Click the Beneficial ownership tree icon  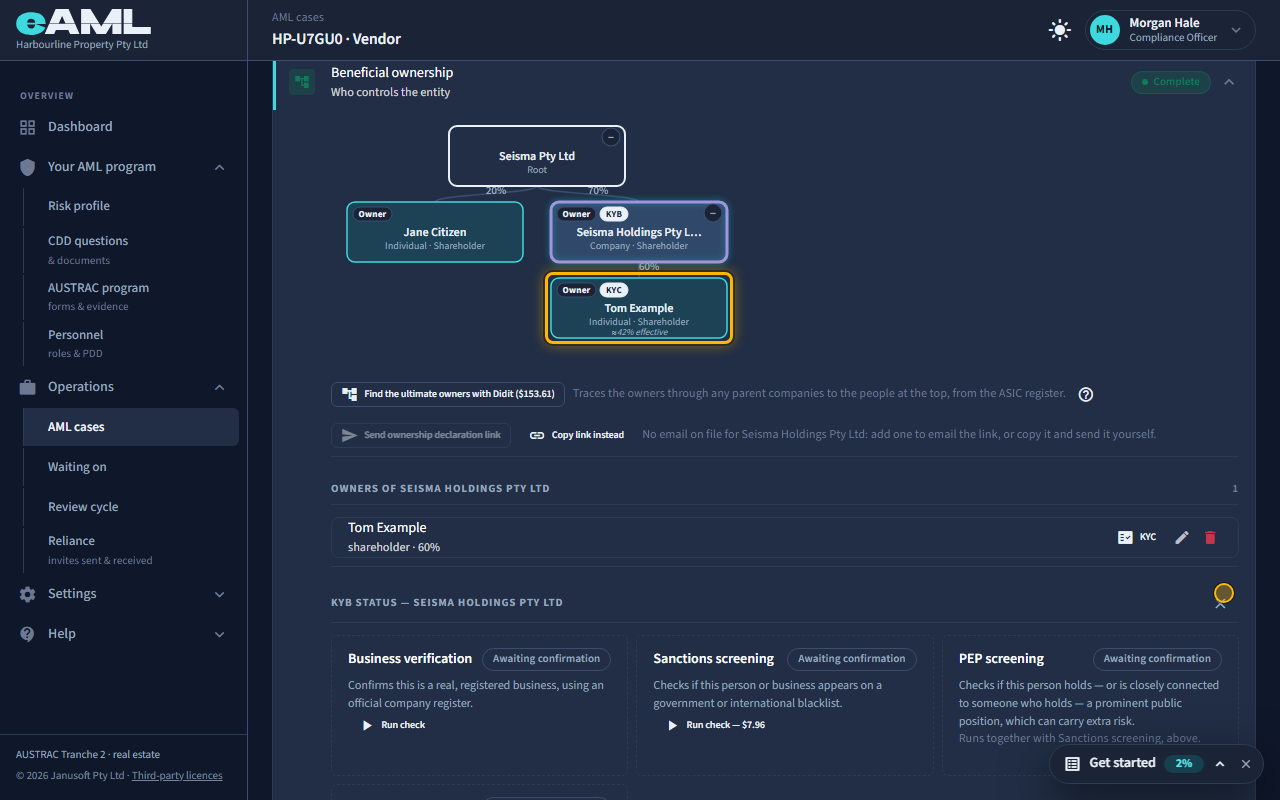click(x=302, y=82)
